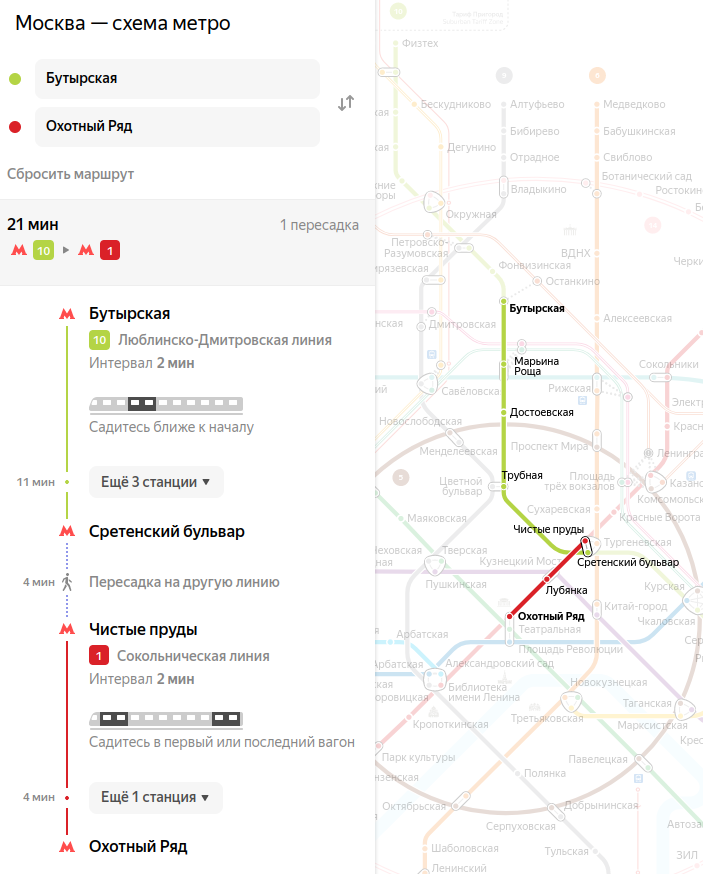Screen dimensions: 703x874
Task: Swap origin and destination stations
Action: coord(346,103)
